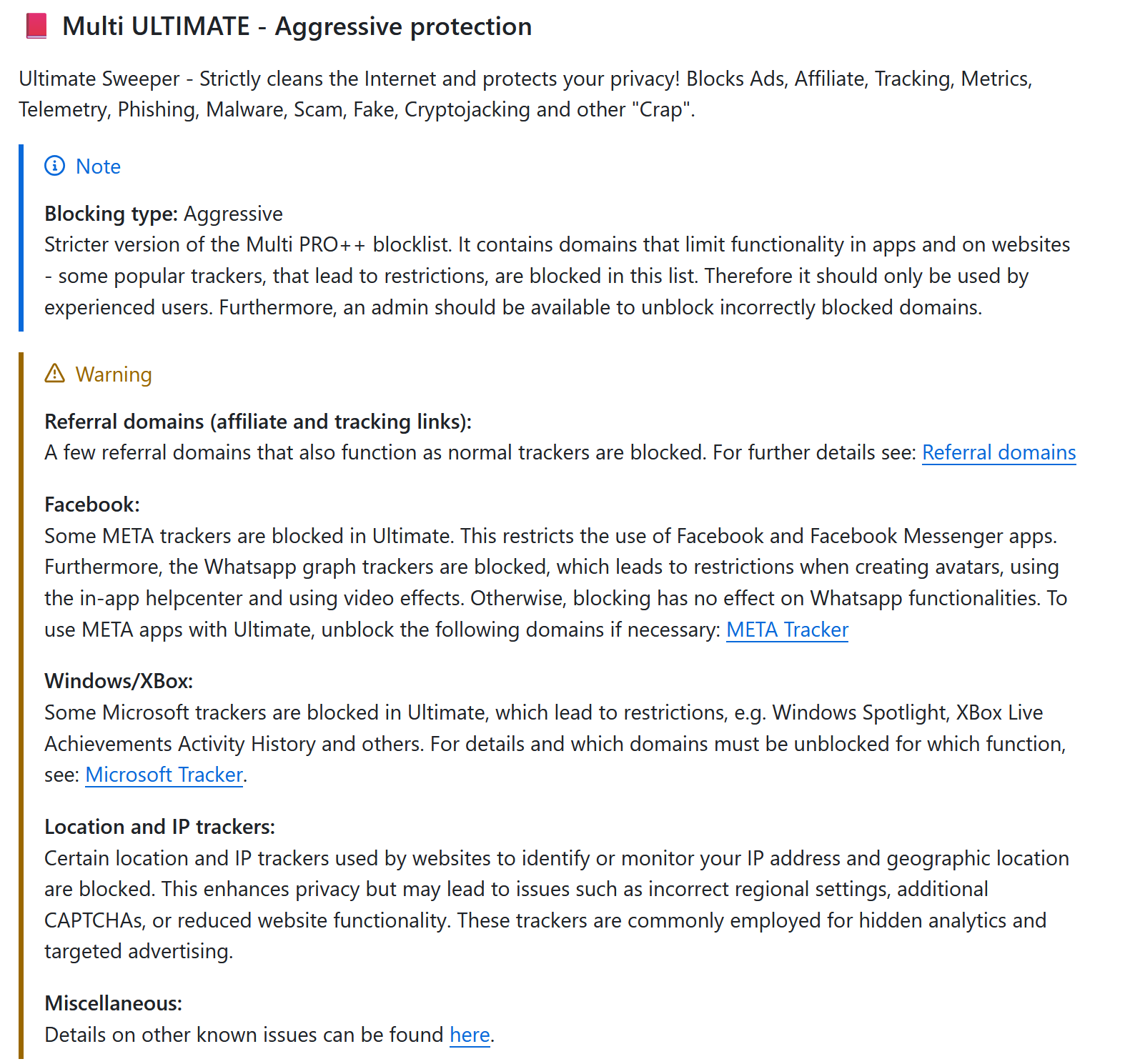Screen dimensions: 1130x1064
Task: Open the META Tracker link
Action: click(787, 630)
